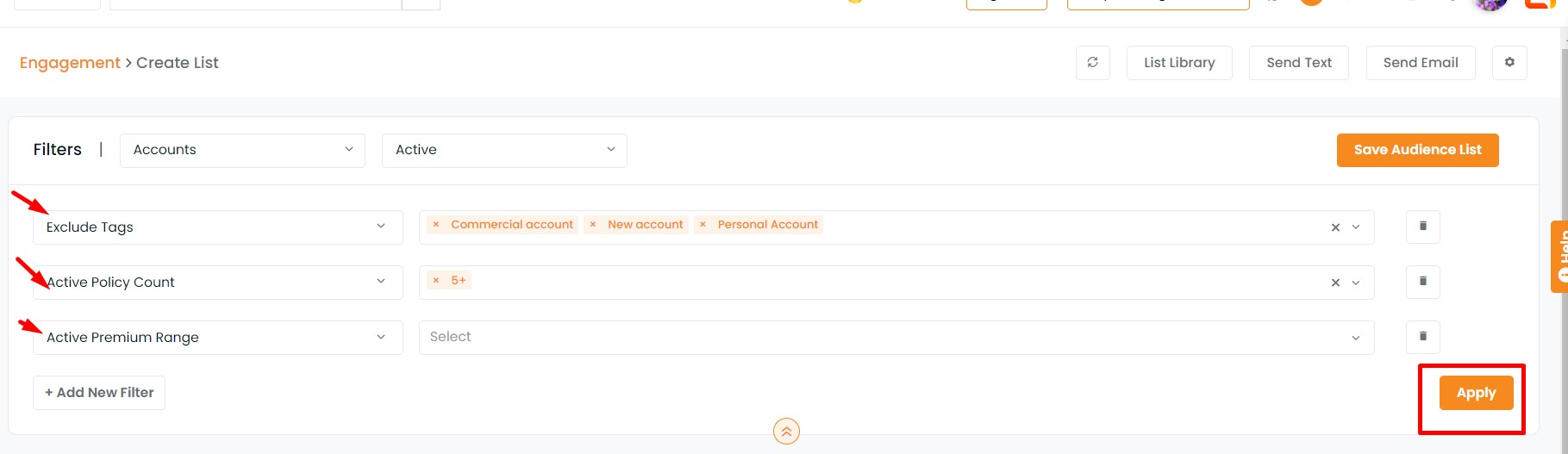
Task: Delete the Active Policy Count filter row
Action: [x=1423, y=282]
